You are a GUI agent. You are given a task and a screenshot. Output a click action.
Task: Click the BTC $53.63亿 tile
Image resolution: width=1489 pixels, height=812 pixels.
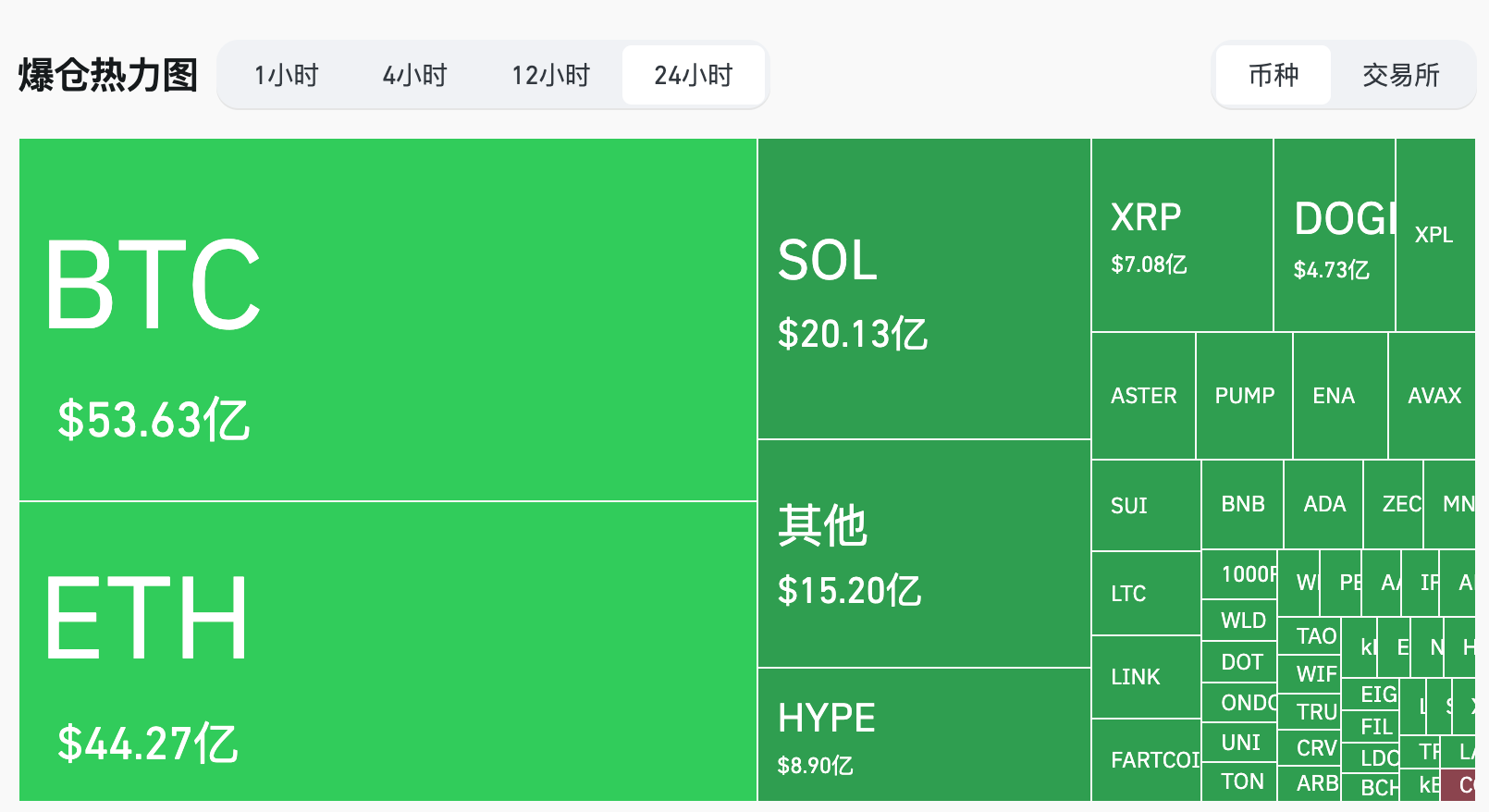click(x=388, y=319)
